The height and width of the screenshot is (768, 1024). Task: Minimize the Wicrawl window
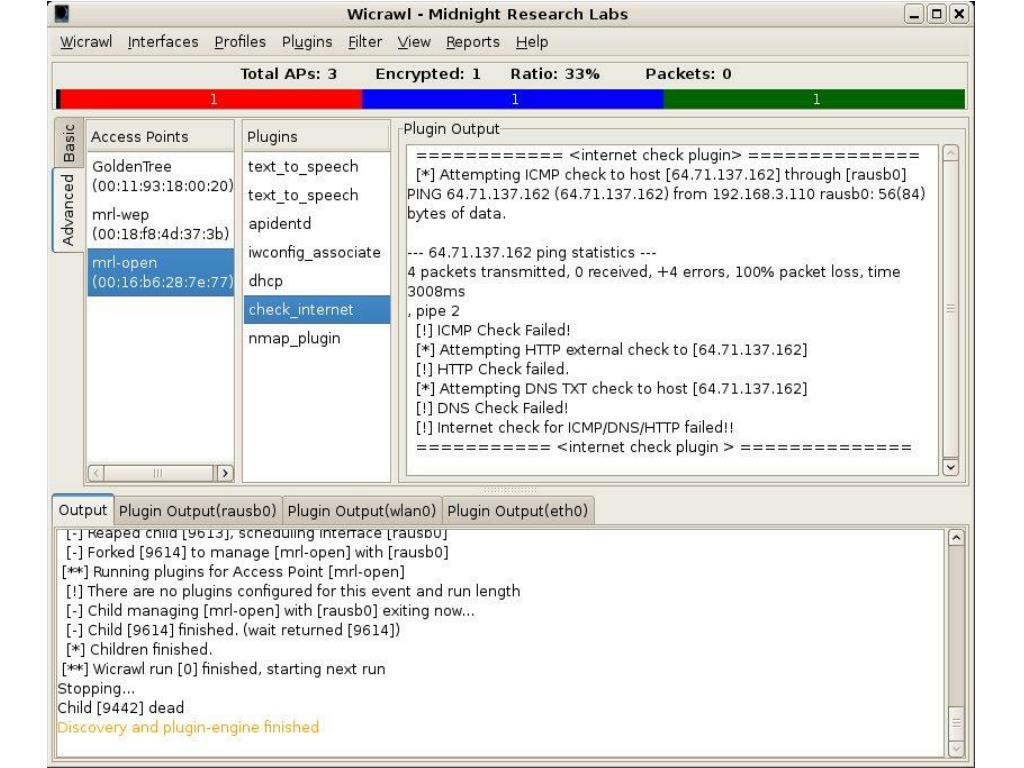click(x=915, y=14)
